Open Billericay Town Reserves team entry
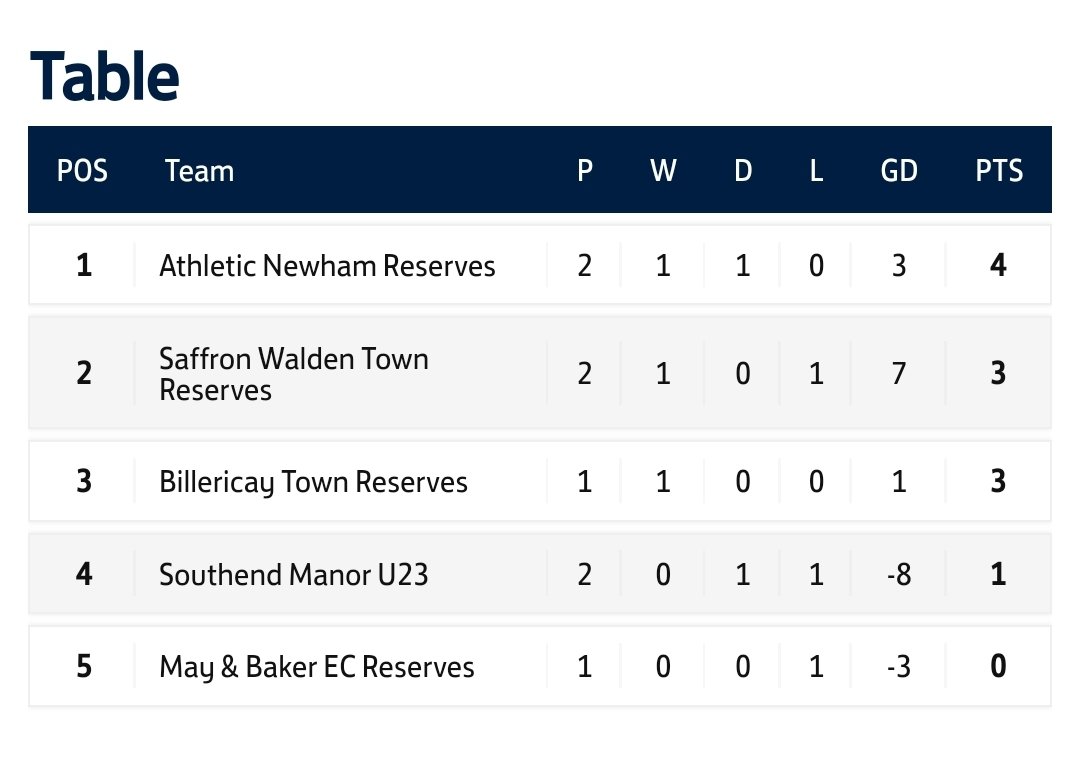Screen dimensions: 1080x761 click(x=313, y=482)
